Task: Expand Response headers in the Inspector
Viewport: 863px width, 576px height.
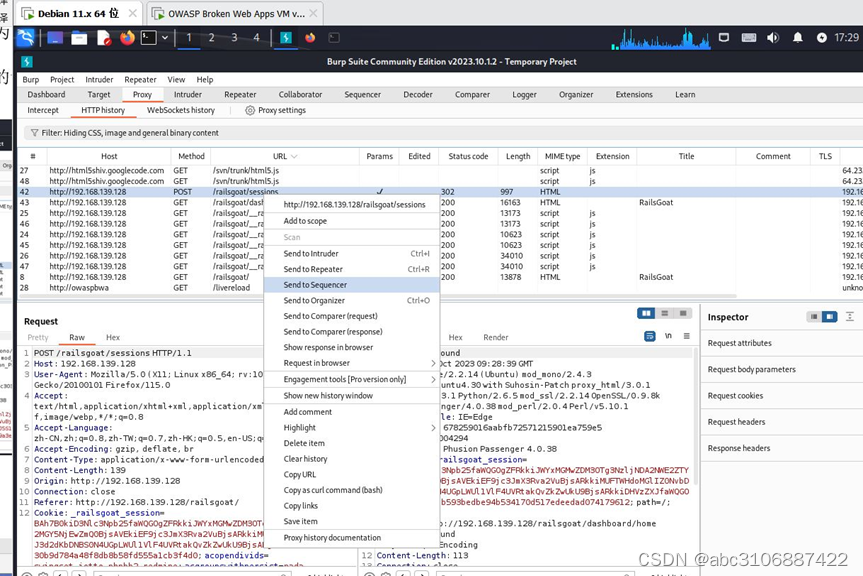Action: (x=782, y=448)
